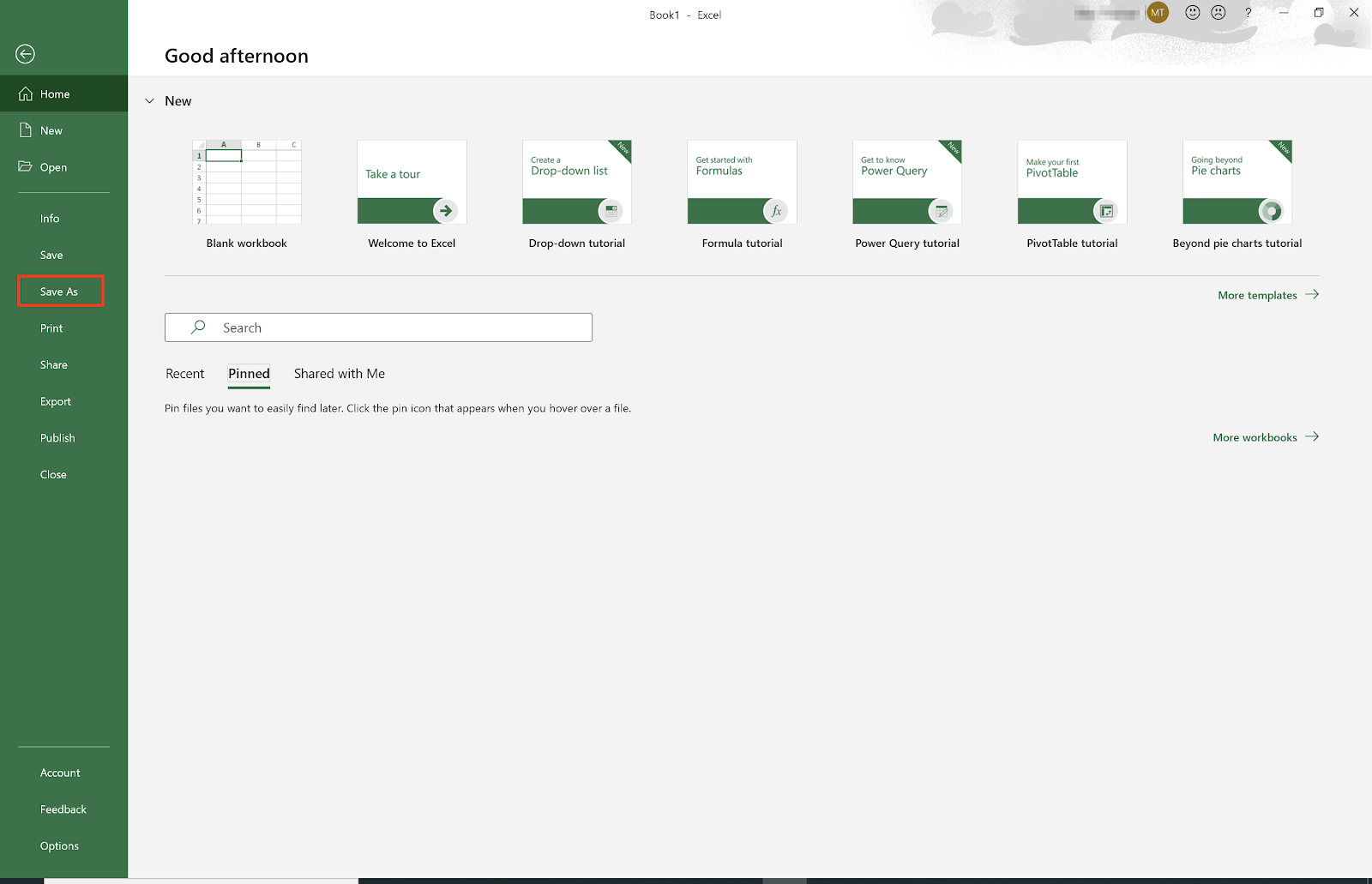Click arrow next to More templates
This screenshot has height=884, width=1372.
tap(1312, 294)
